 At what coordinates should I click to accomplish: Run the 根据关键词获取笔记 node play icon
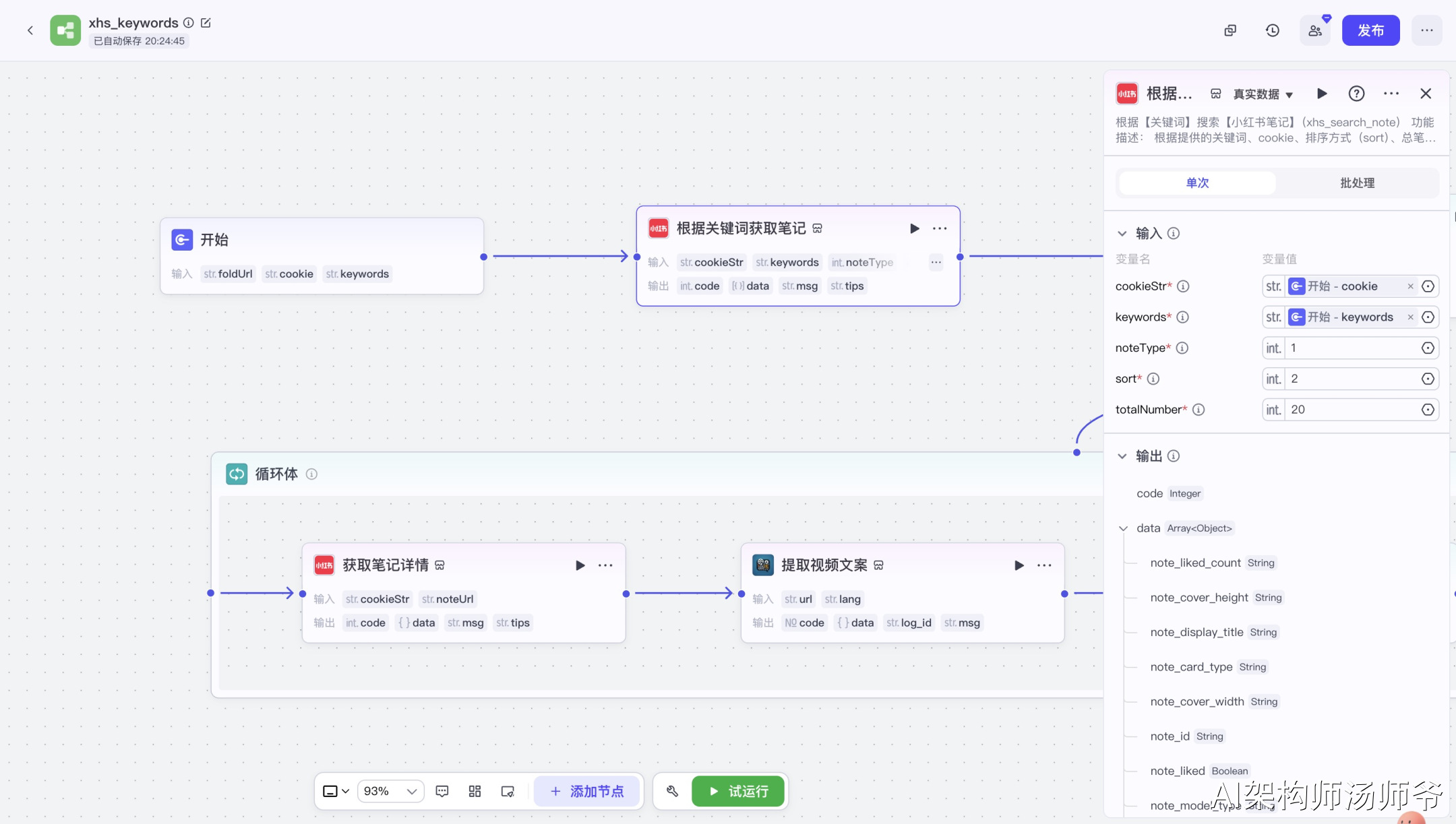(914, 228)
